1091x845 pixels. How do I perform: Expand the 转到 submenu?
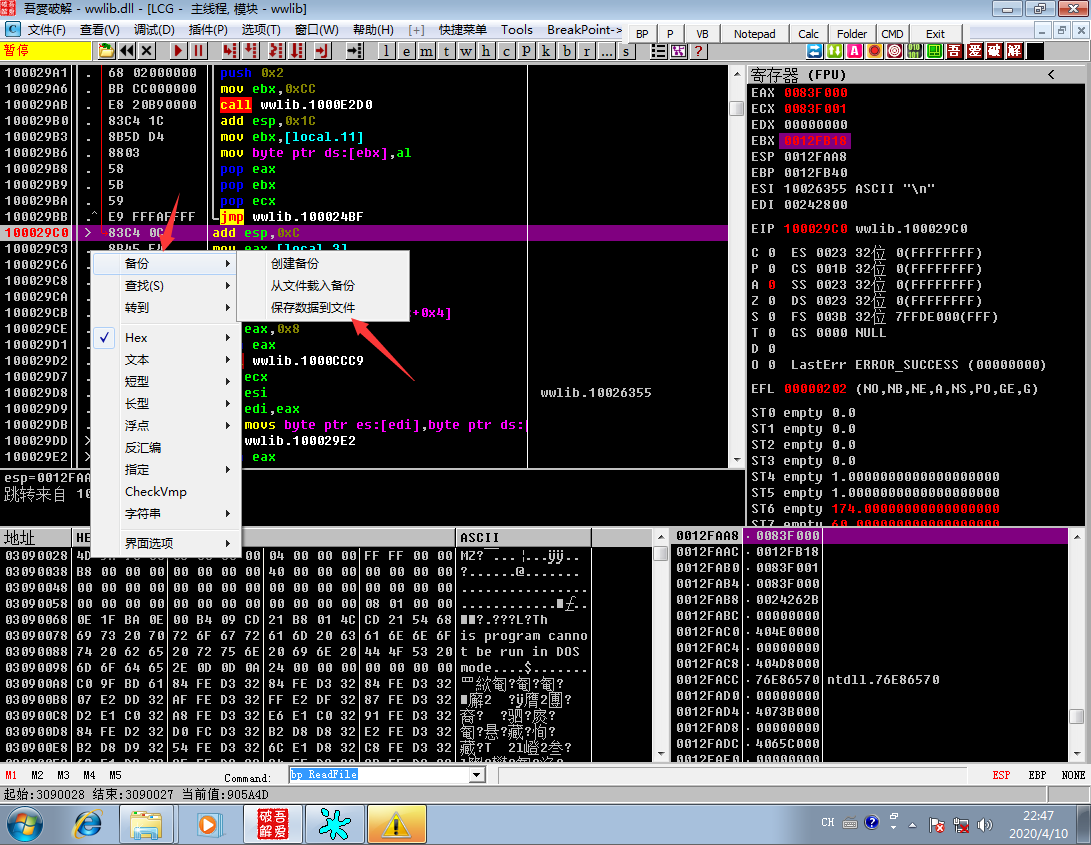(x=166, y=308)
